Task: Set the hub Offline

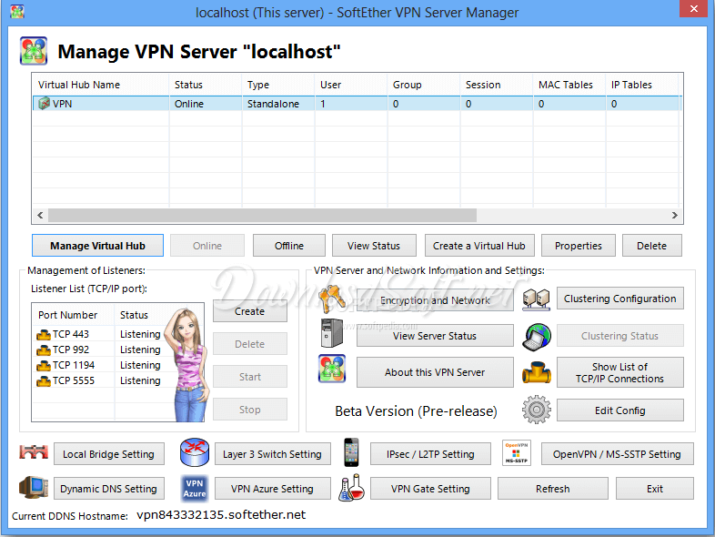Action: point(289,246)
